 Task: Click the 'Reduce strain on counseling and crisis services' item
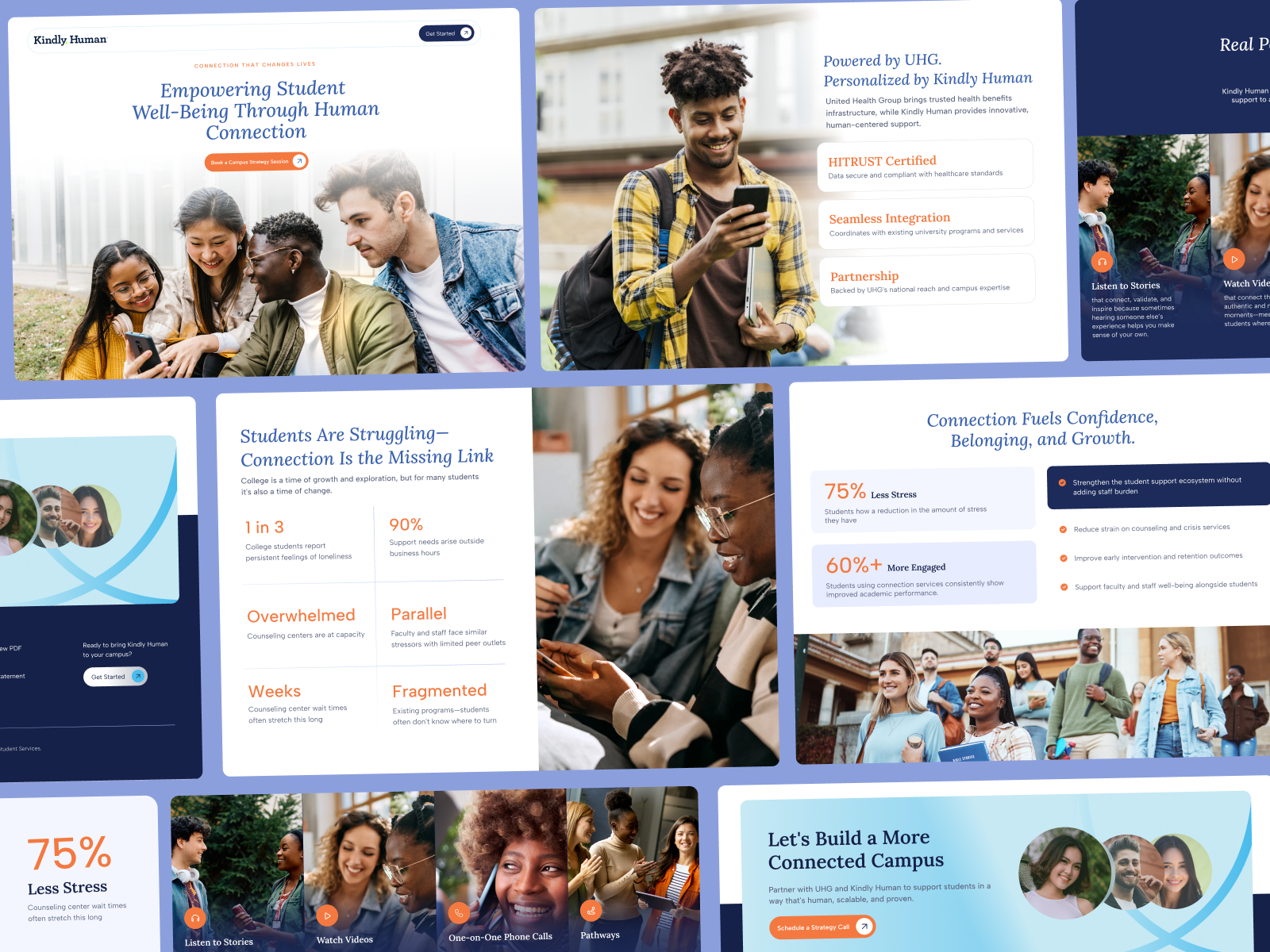click(x=1152, y=528)
